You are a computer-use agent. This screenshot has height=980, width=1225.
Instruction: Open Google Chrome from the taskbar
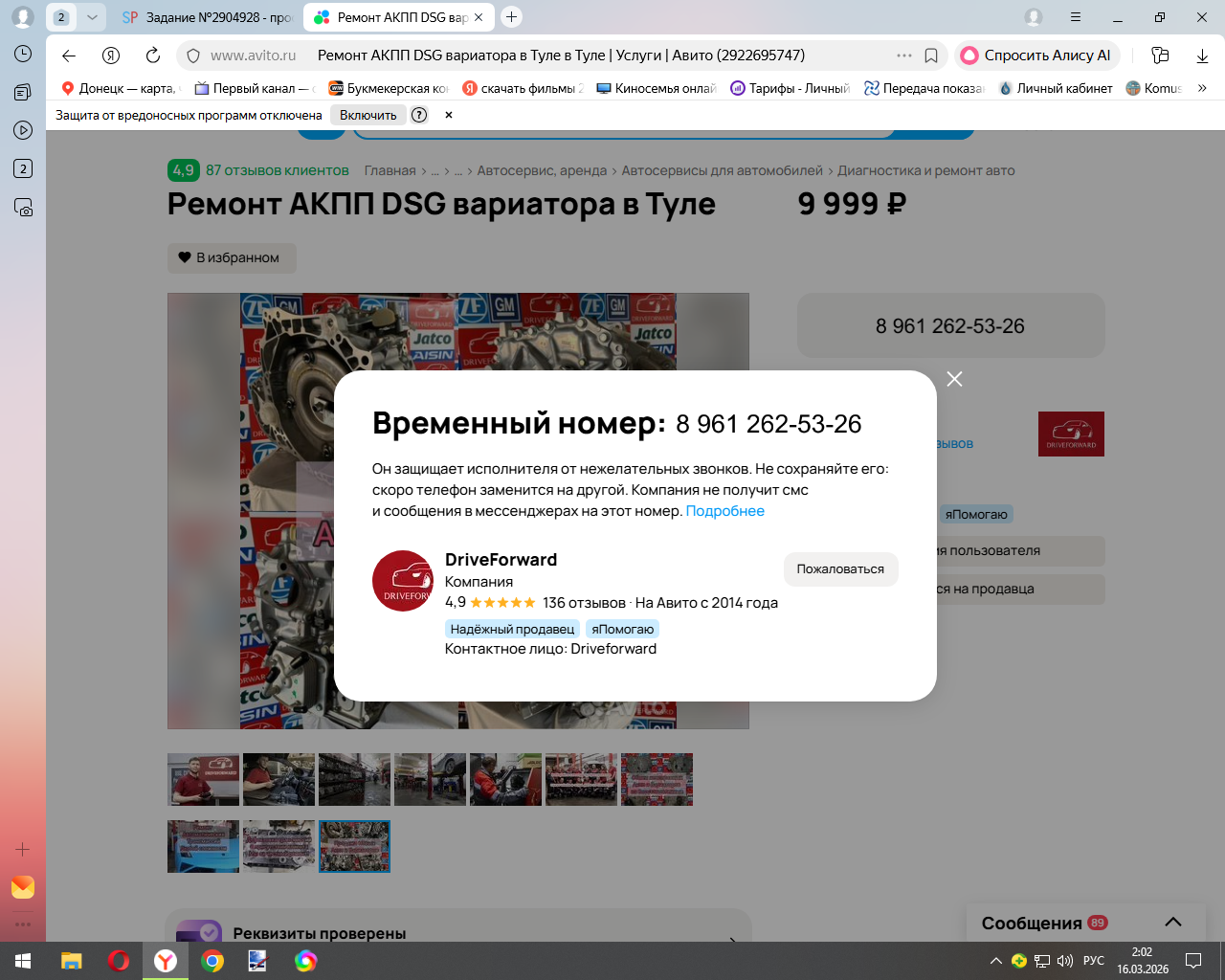click(x=212, y=961)
